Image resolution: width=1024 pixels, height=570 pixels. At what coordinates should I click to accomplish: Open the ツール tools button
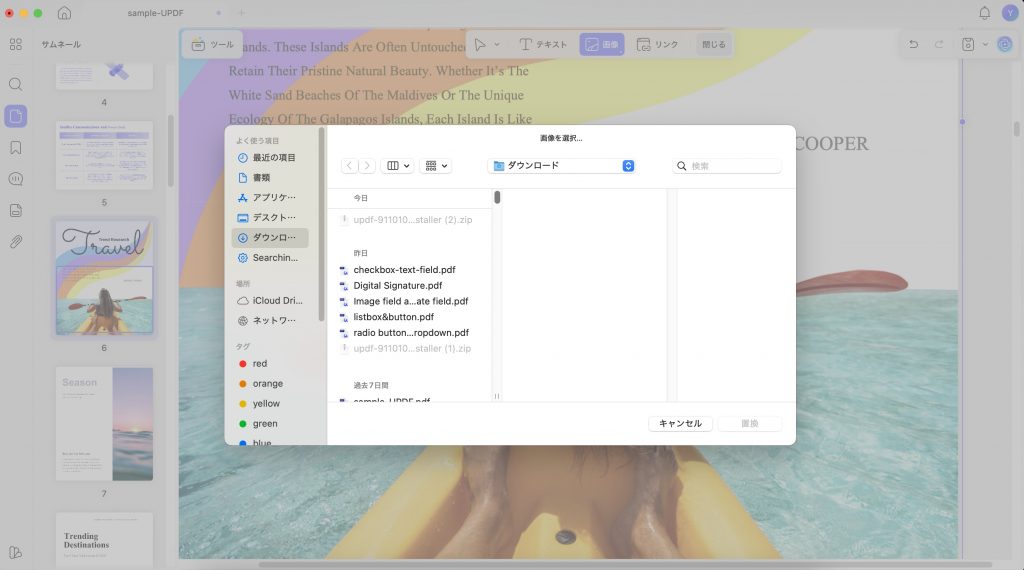coord(212,44)
